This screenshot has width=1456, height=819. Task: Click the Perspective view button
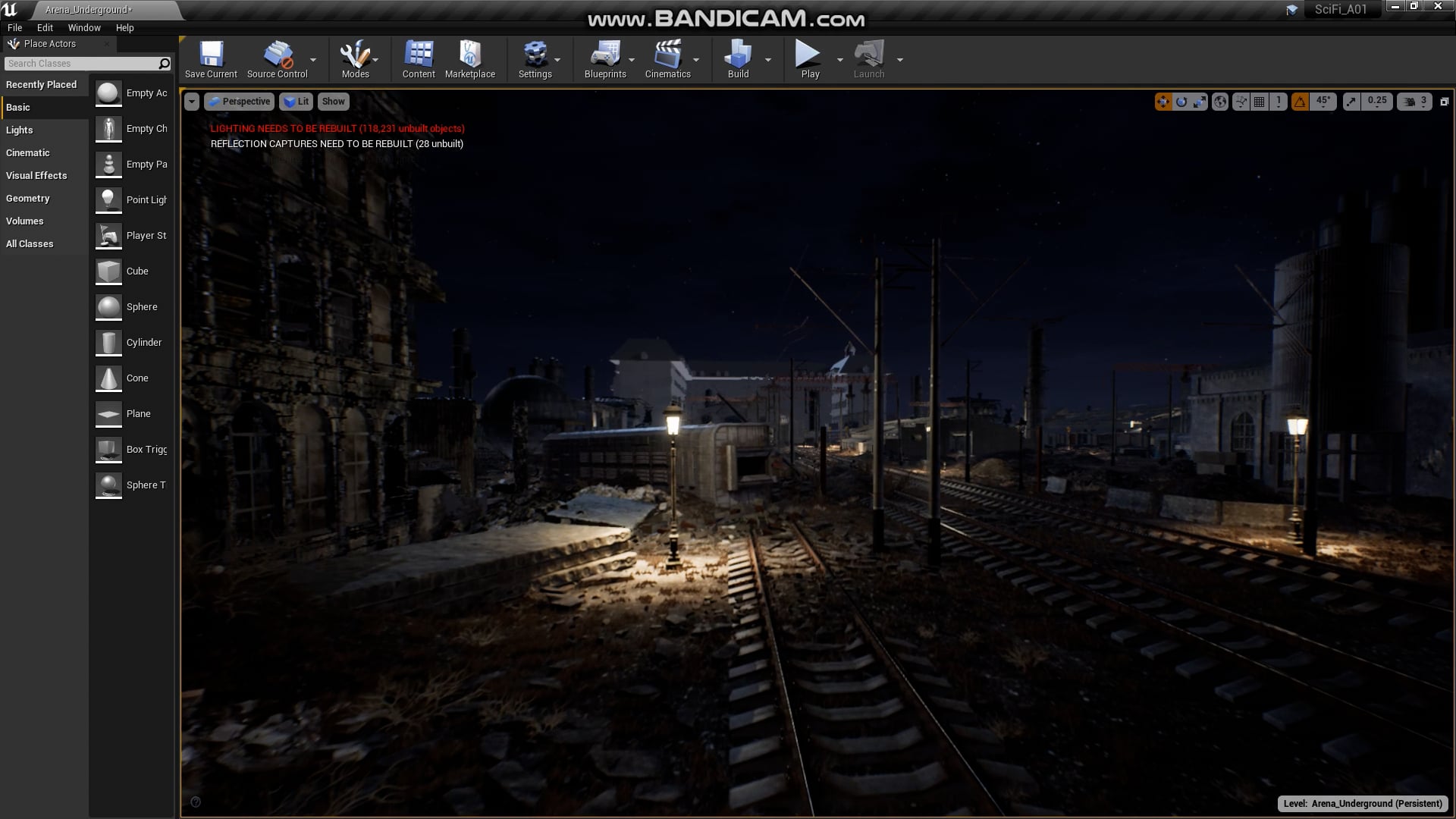click(x=239, y=102)
